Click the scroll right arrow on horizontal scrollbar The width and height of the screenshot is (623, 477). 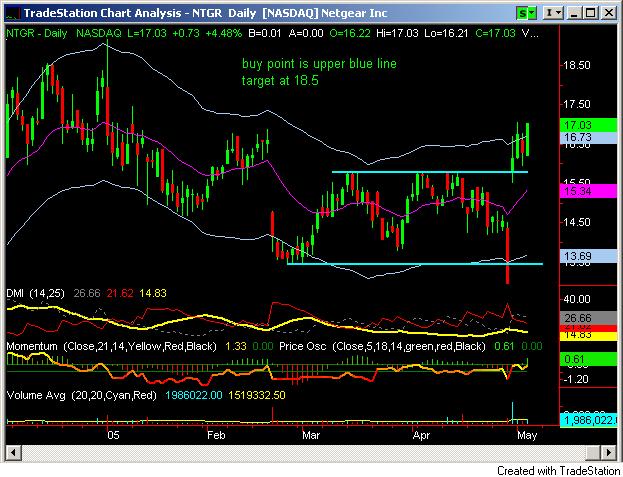pyautogui.click(x=608, y=452)
